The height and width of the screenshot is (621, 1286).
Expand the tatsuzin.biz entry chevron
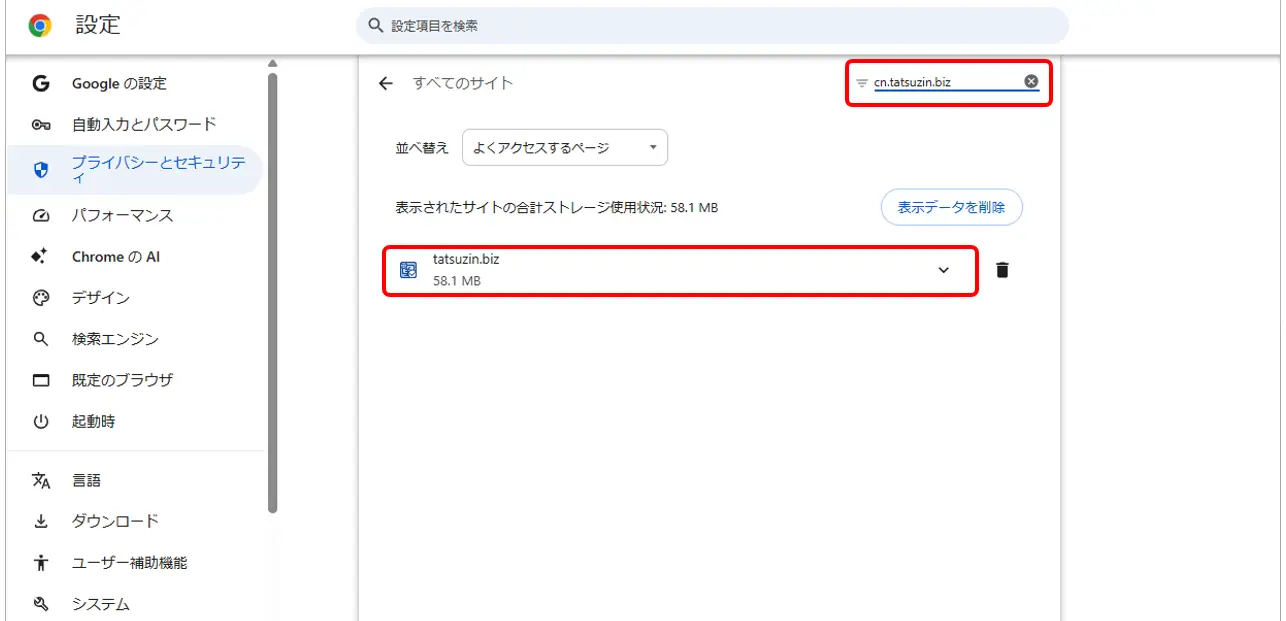(943, 270)
